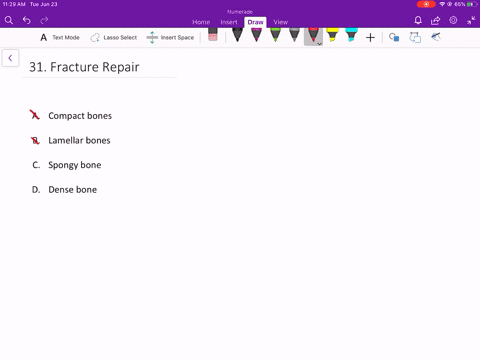The width and height of the screenshot is (480, 360).
Task: Click the text Compact bones
Action: click(x=80, y=116)
